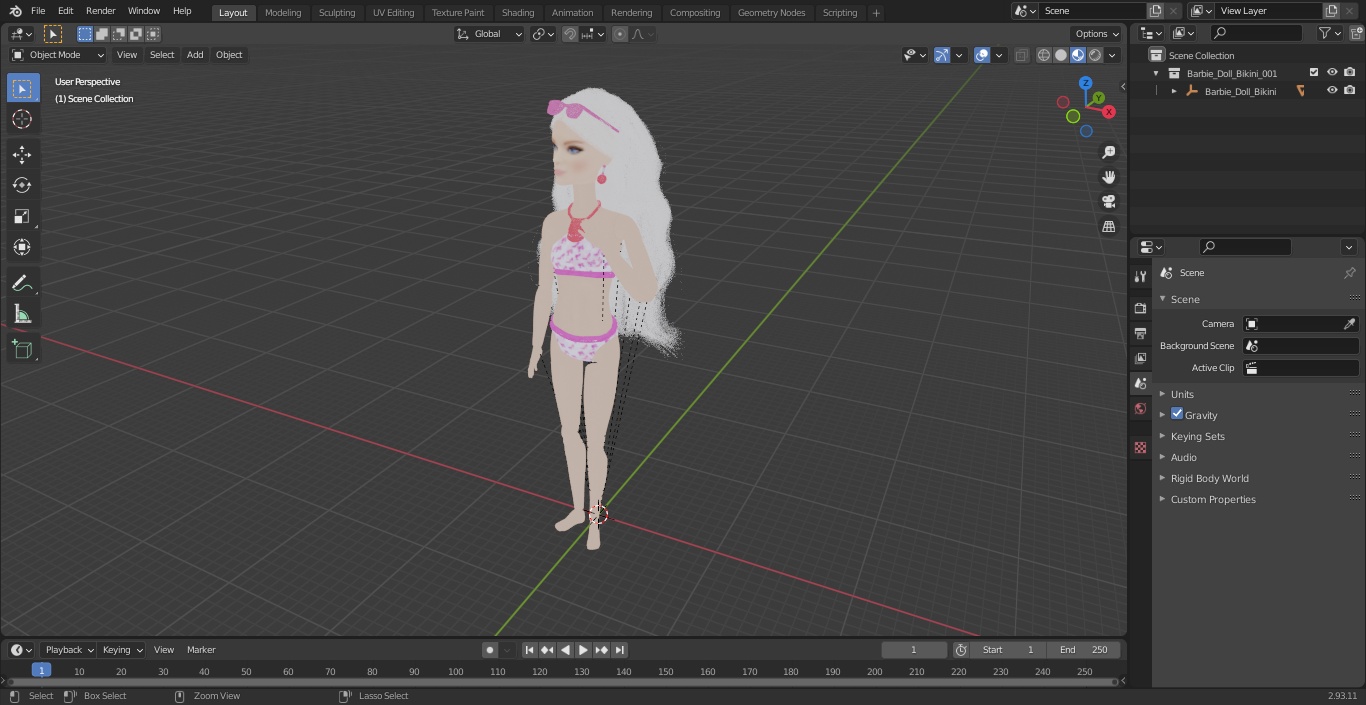Expand the Barbie_Doll_Bikini tree item

tap(1174, 91)
